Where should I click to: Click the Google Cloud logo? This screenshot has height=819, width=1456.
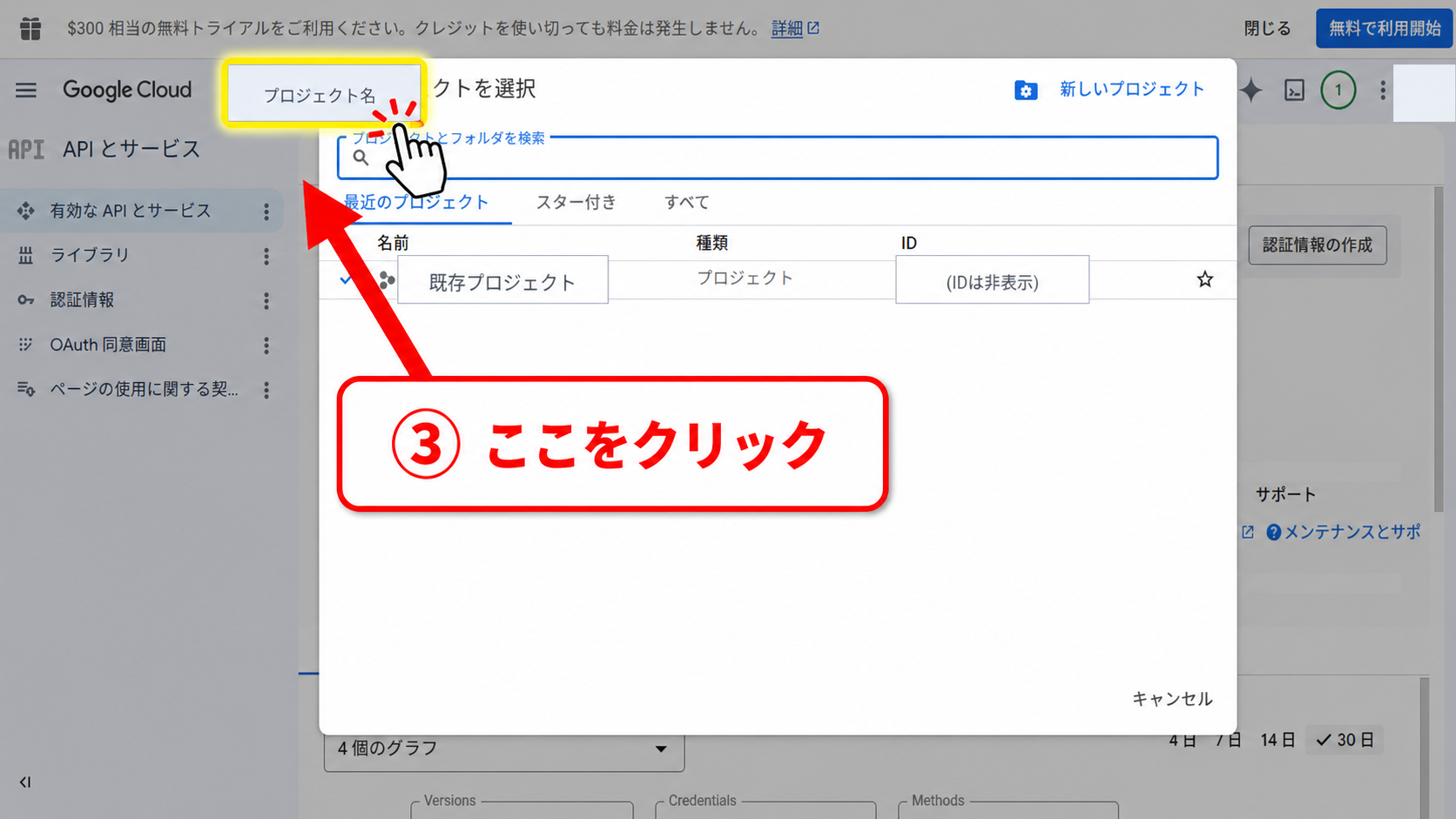127,90
